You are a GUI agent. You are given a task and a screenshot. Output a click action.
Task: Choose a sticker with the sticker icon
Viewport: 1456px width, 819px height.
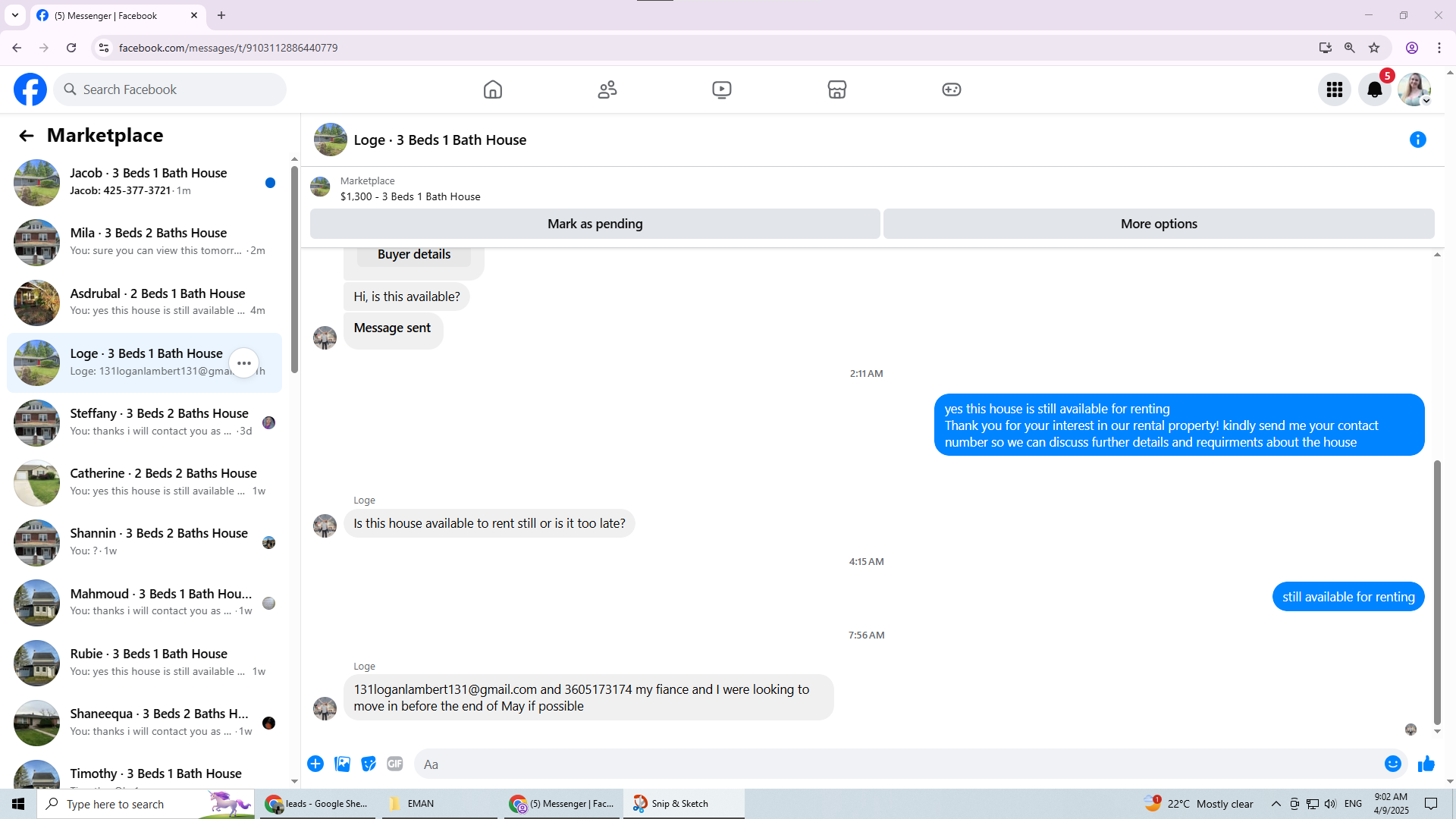pos(369,764)
